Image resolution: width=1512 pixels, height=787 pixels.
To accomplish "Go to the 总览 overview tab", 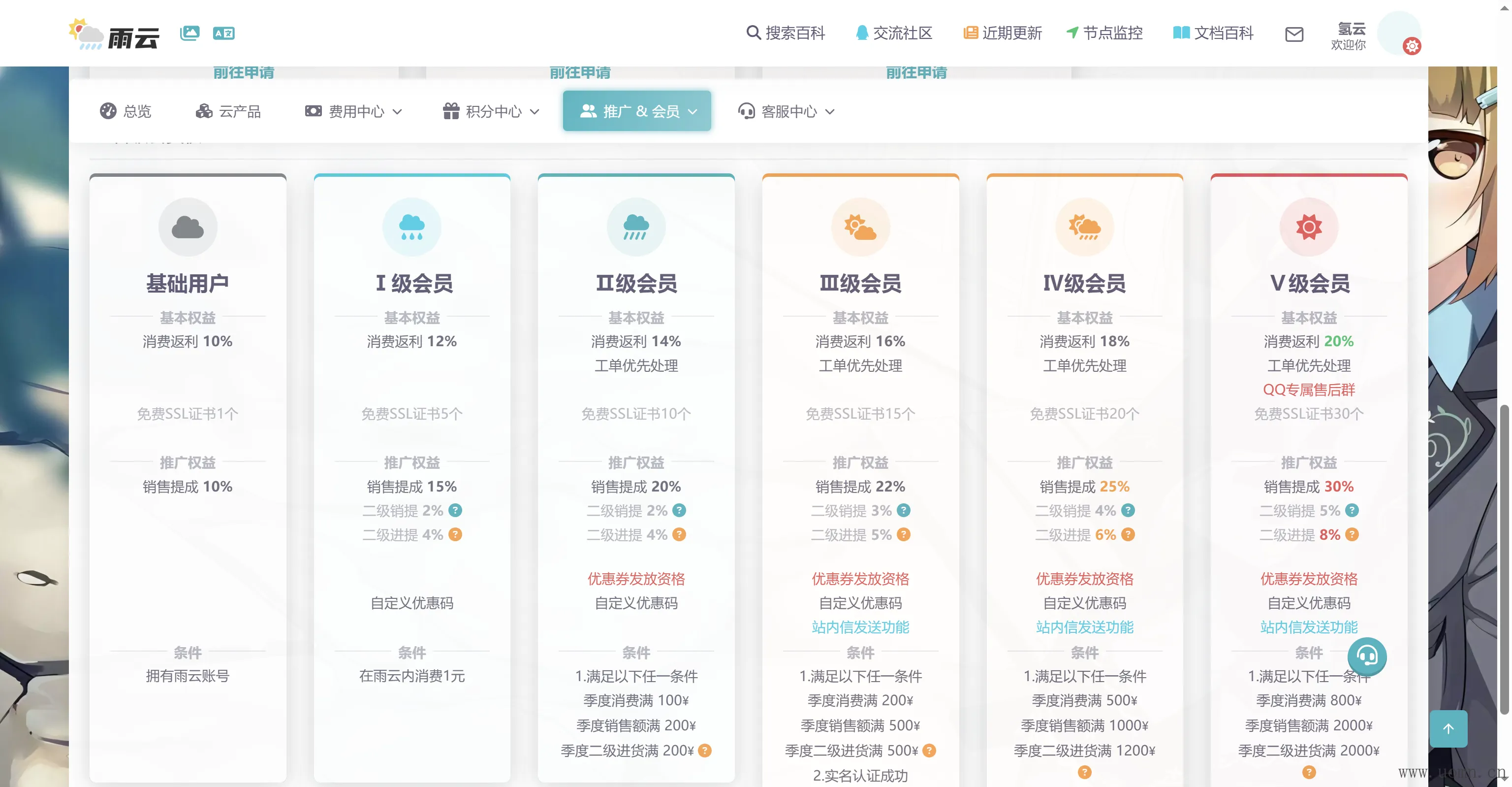I will coord(126,111).
